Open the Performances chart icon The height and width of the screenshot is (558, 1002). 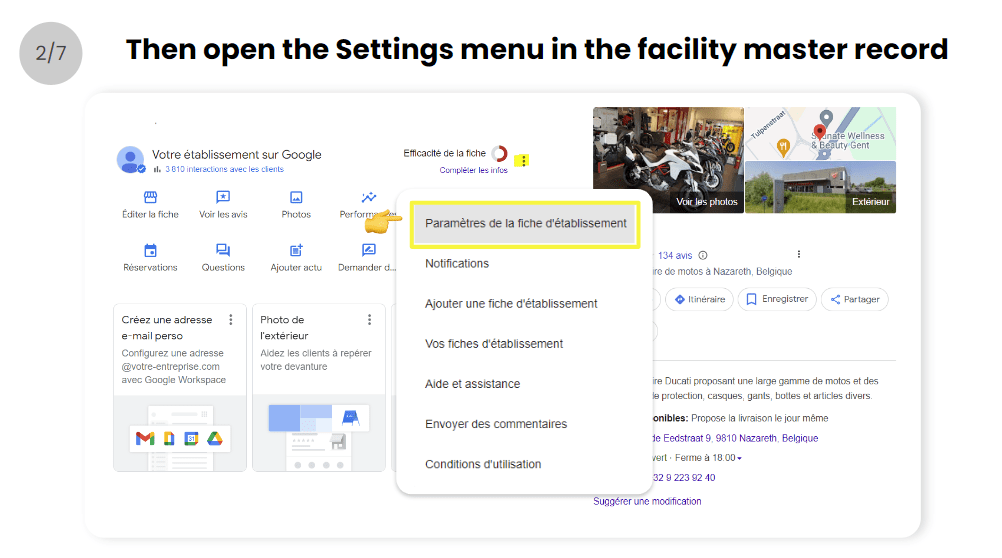coord(369,197)
